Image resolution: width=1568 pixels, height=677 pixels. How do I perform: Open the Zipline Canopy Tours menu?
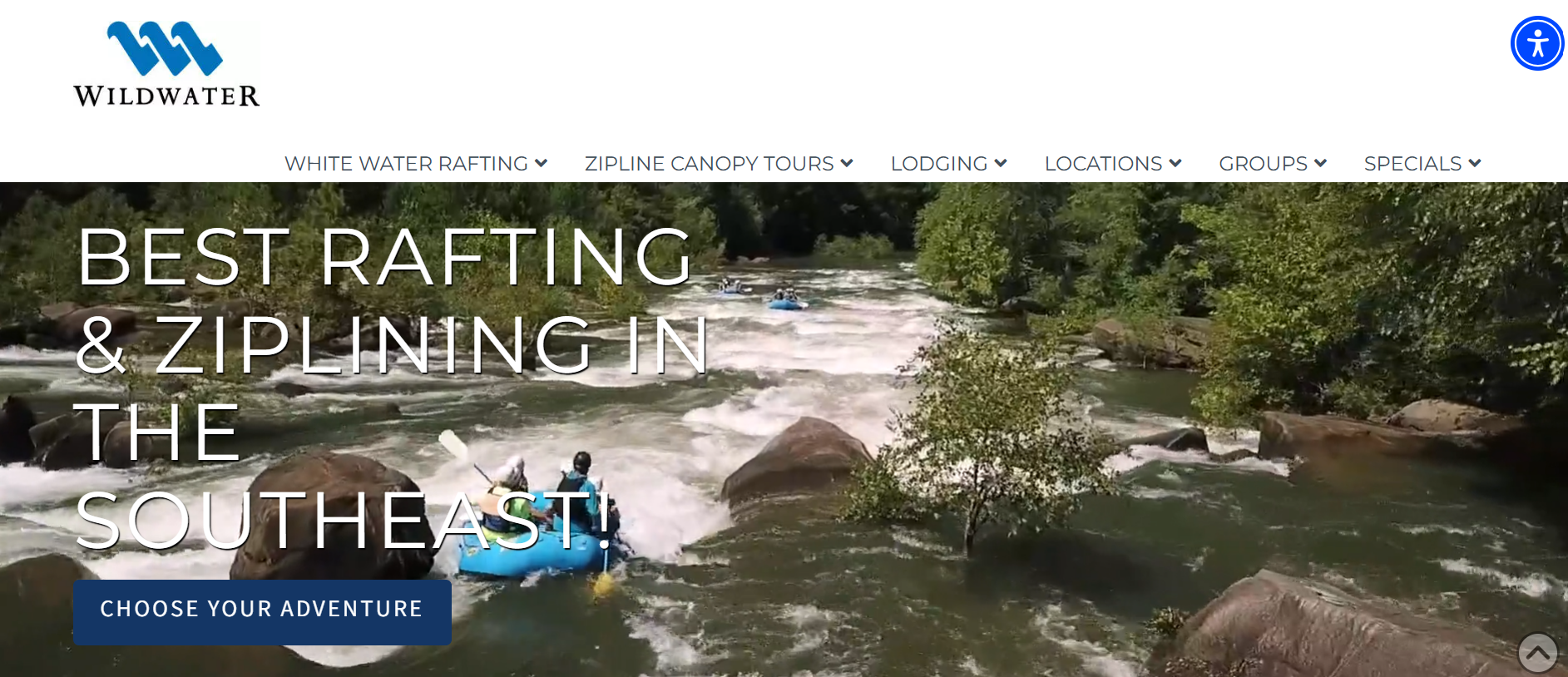pyautogui.click(x=709, y=164)
